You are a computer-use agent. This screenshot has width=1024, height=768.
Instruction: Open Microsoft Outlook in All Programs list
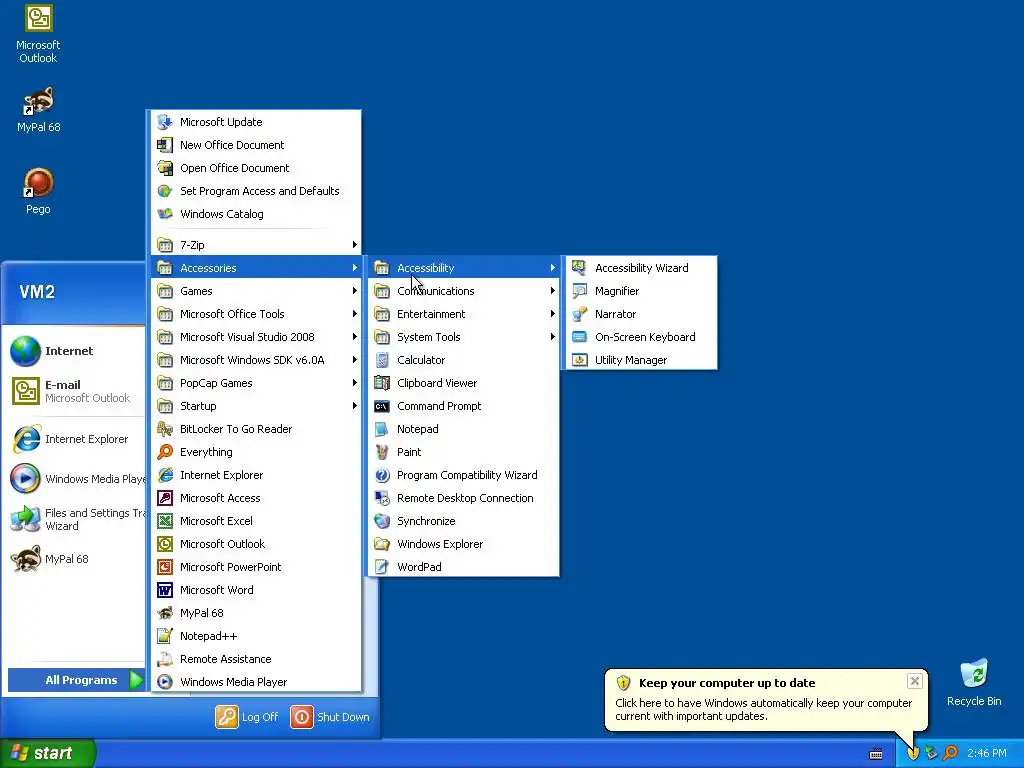256,544
